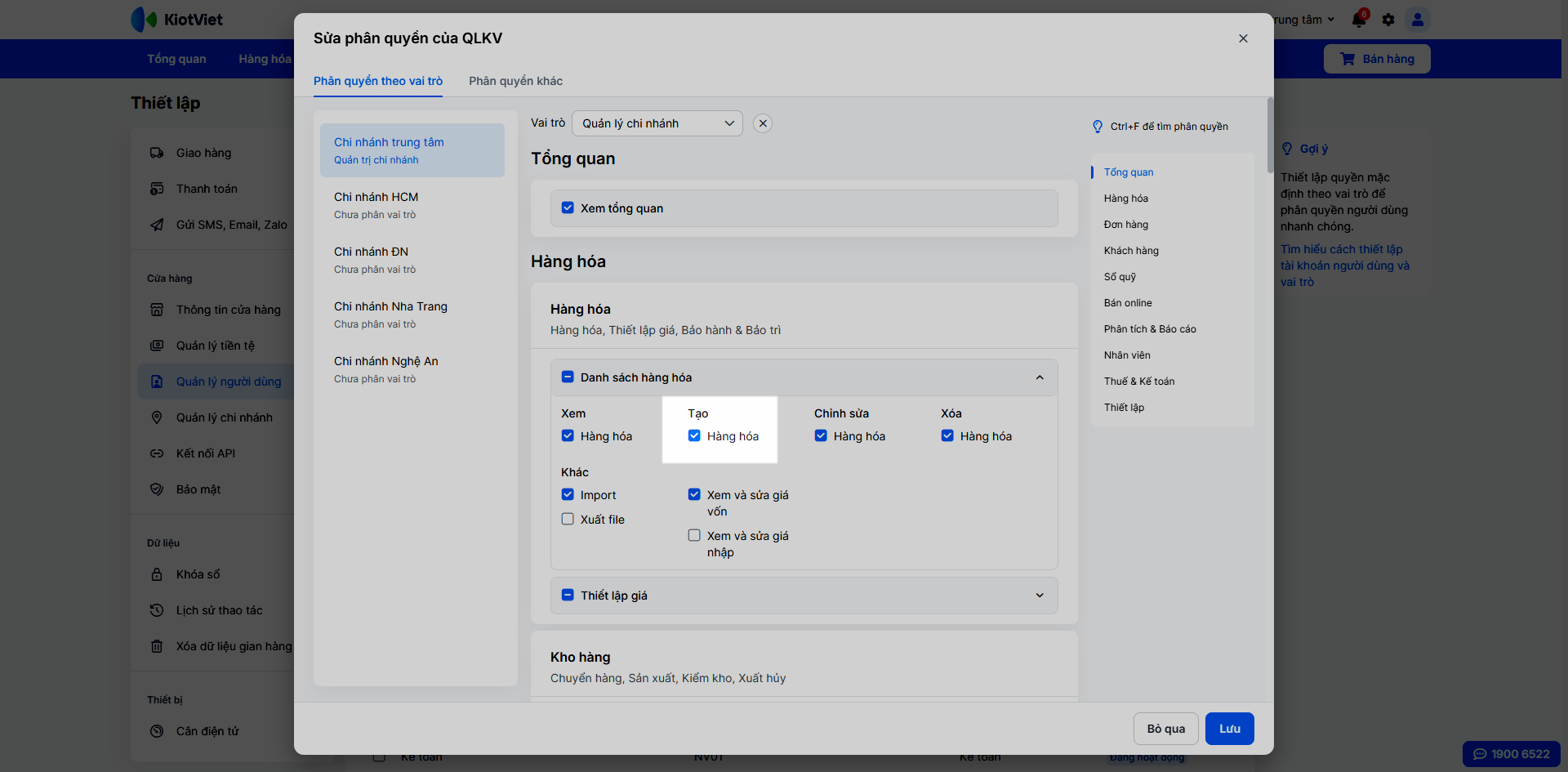Open the settings gear icon

coord(1388,20)
